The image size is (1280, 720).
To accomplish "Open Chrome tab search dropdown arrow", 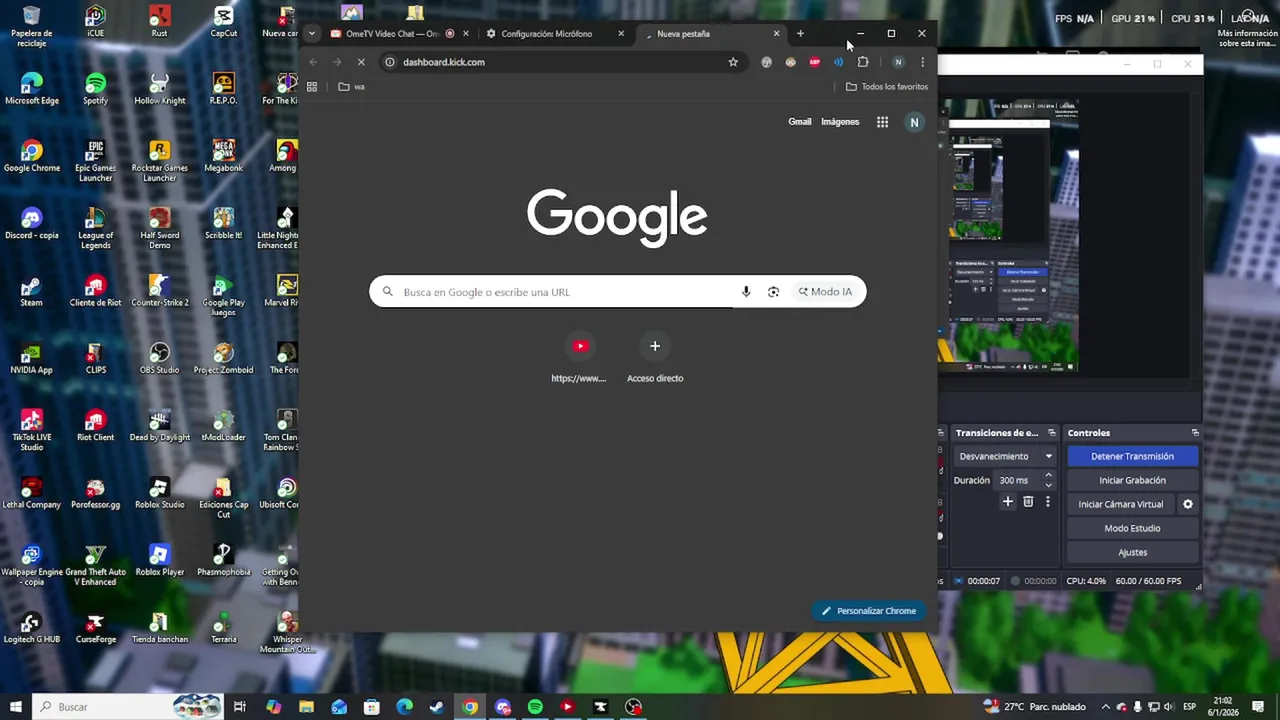I will point(311,33).
